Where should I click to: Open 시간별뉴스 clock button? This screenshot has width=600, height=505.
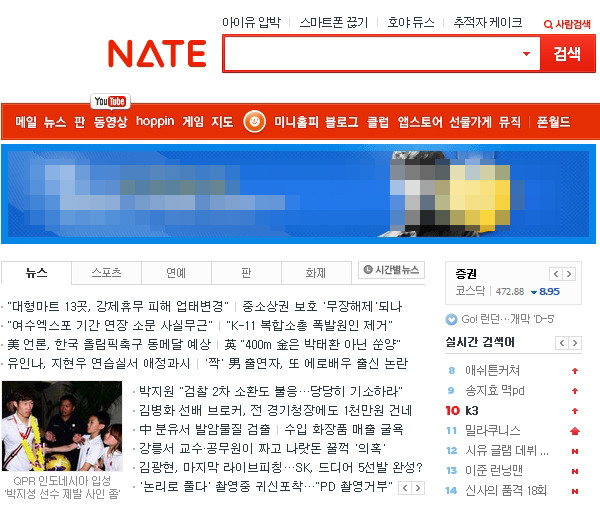point(391,270)
